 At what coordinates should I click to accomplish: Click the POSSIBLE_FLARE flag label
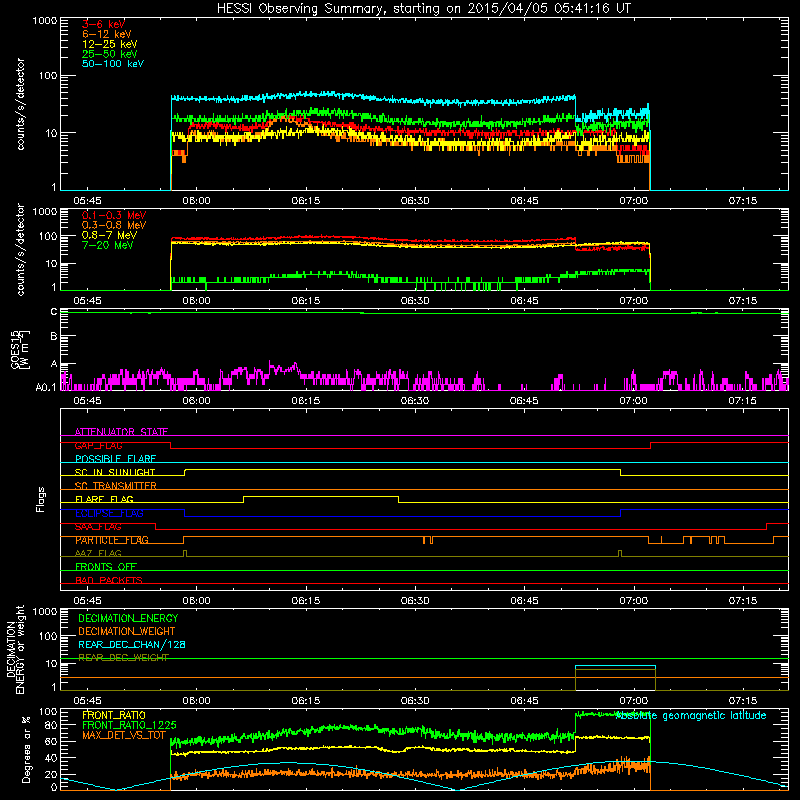click(x=115, y=459)
